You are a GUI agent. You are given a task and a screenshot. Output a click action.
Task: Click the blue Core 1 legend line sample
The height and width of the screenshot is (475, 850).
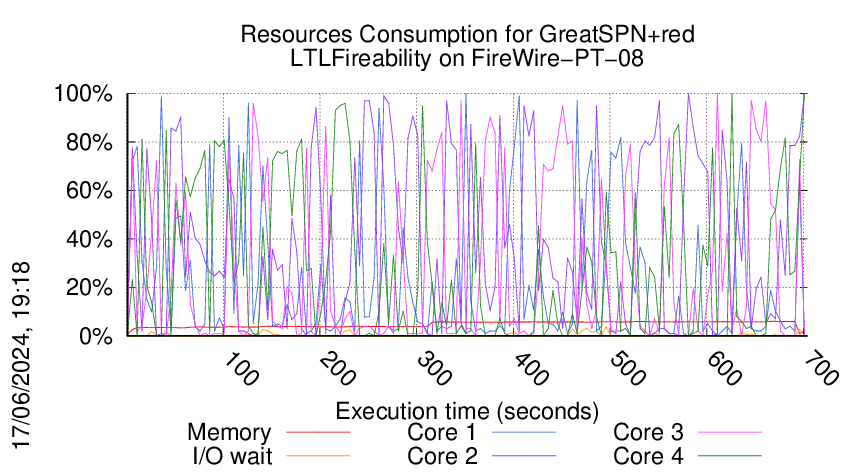524,432
